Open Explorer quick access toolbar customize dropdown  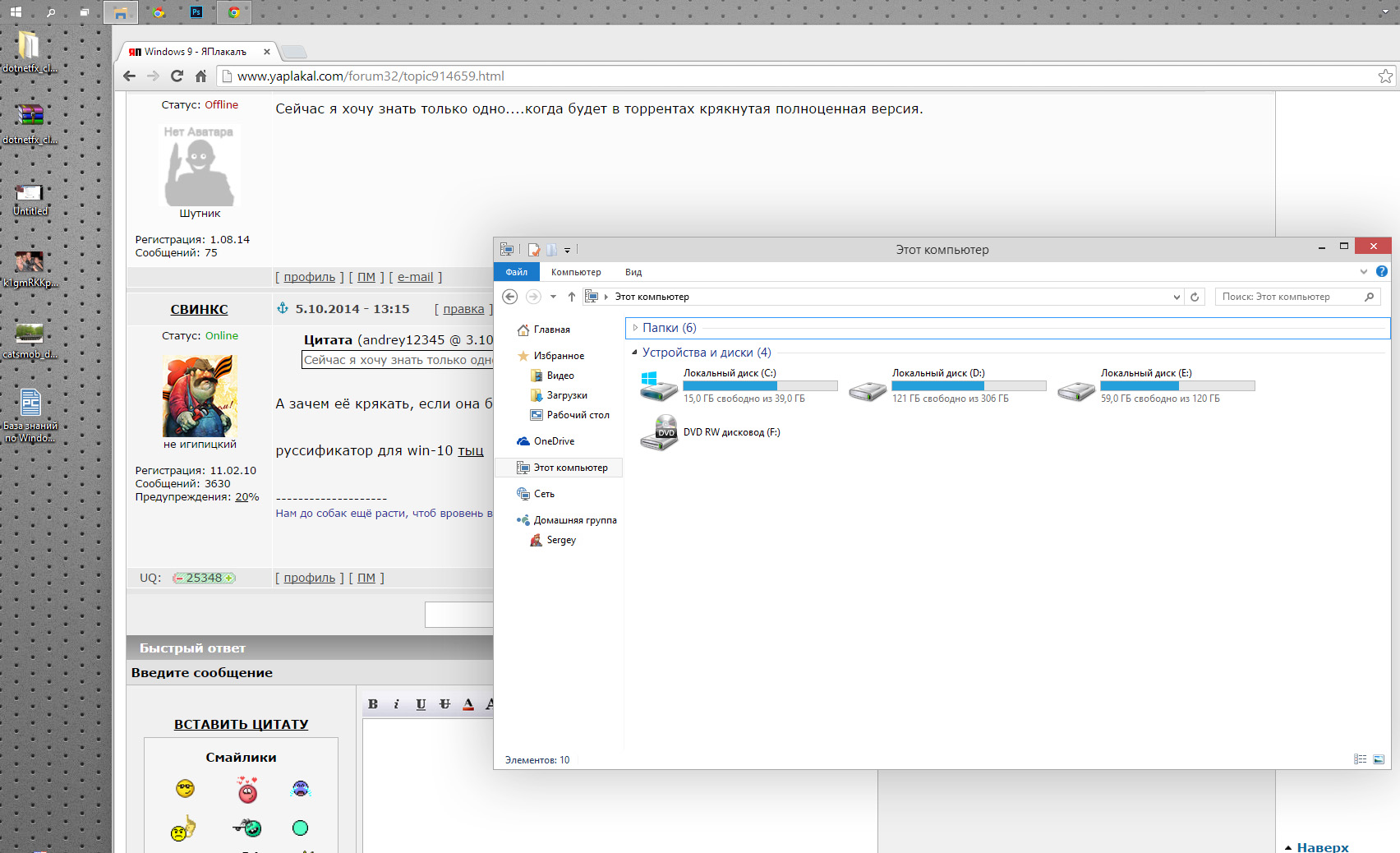point(567,250)
